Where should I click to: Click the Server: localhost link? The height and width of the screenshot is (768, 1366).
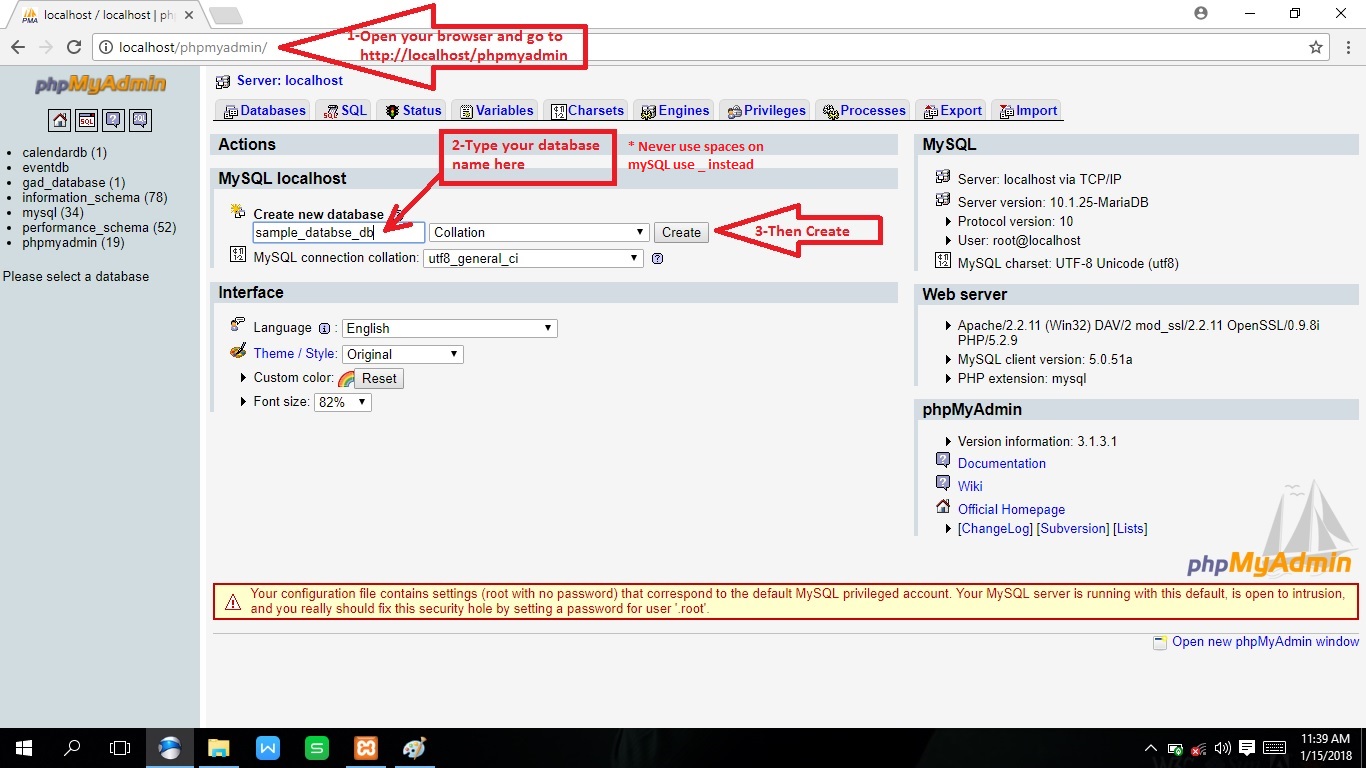(x=290, y=81)
